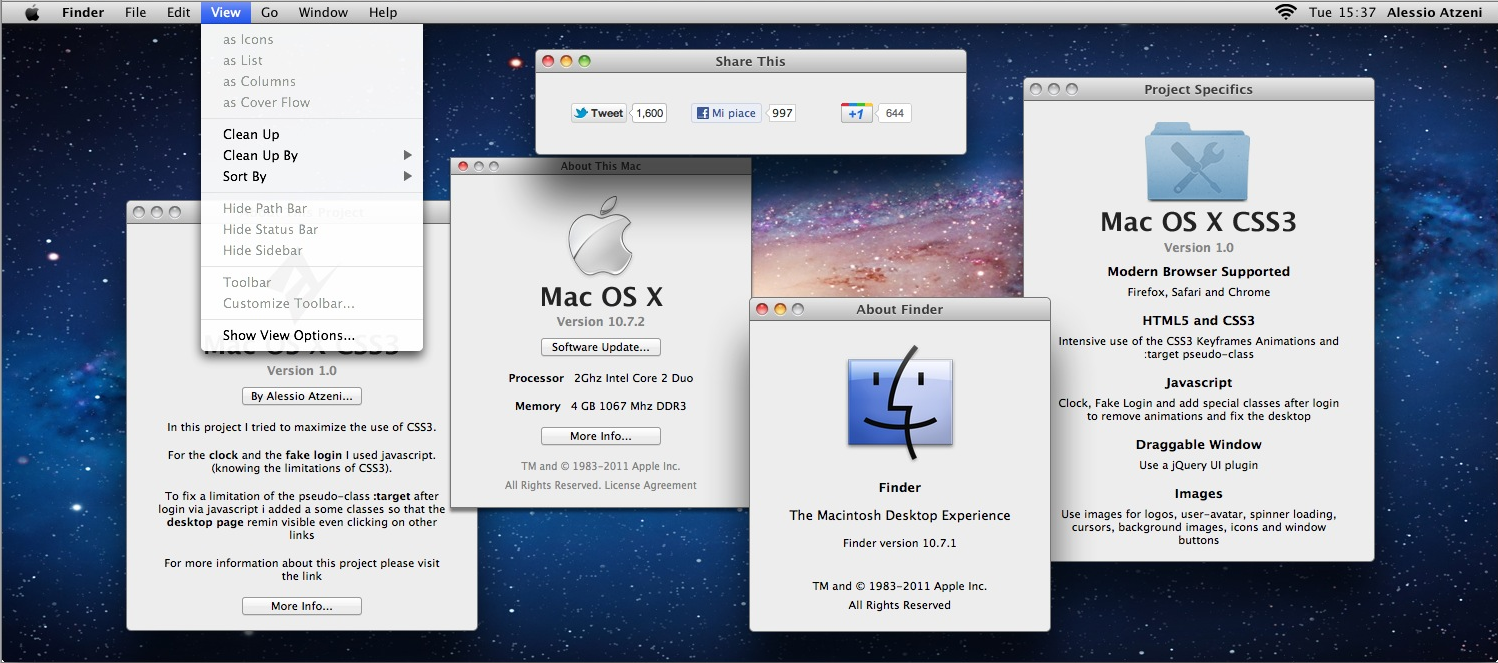The height and width of the screenshot is (663, 1498).
Task: Open the Apple menu logo
Action: [x=32, y=12]
